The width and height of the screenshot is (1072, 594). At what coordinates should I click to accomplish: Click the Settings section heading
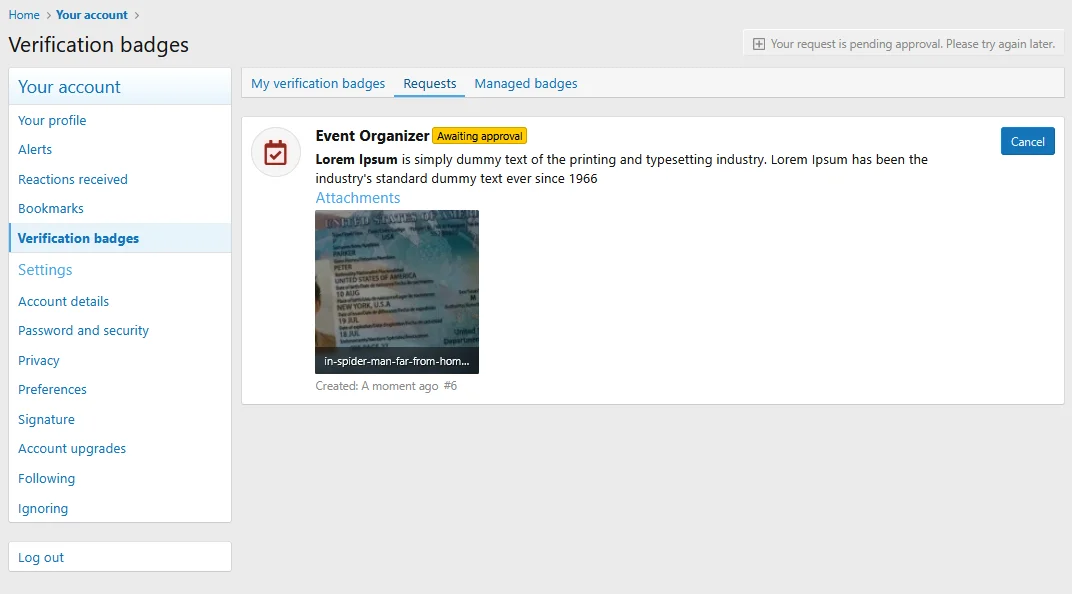(x=45, y=269)
